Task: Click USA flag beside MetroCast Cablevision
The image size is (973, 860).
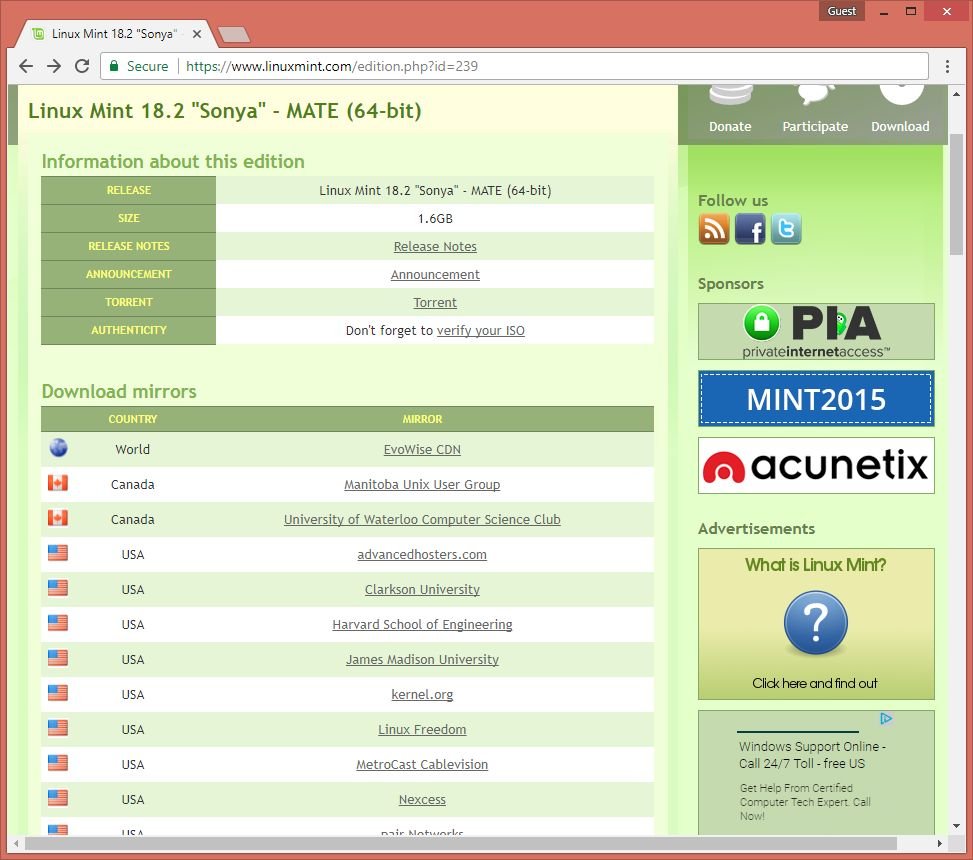Action: pos(58,763)
